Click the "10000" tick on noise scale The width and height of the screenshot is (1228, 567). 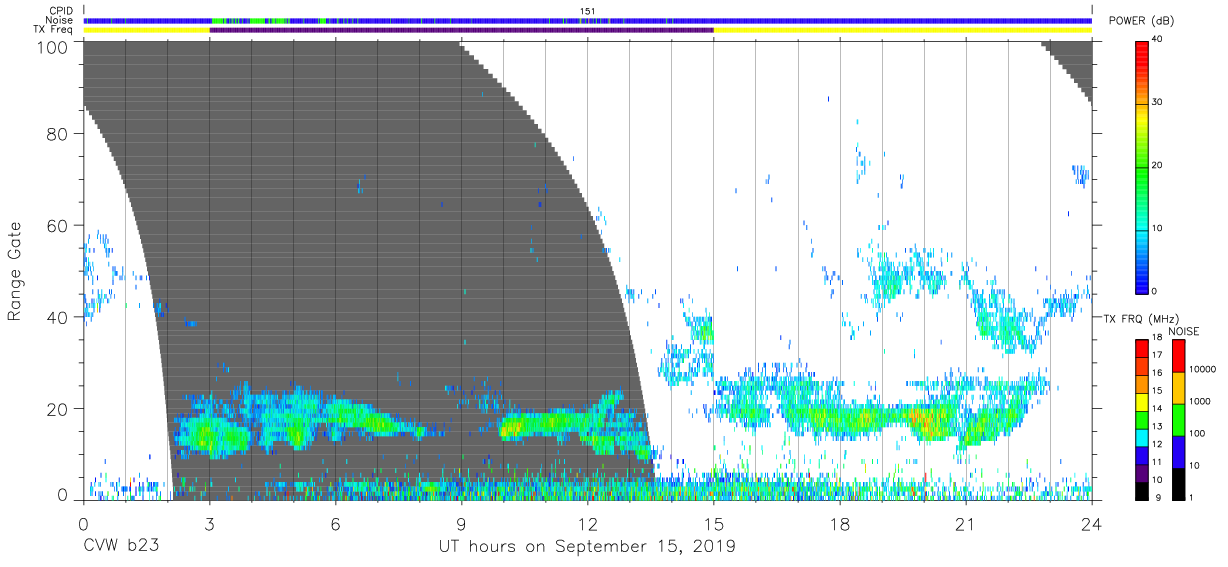pos(1203,369)
